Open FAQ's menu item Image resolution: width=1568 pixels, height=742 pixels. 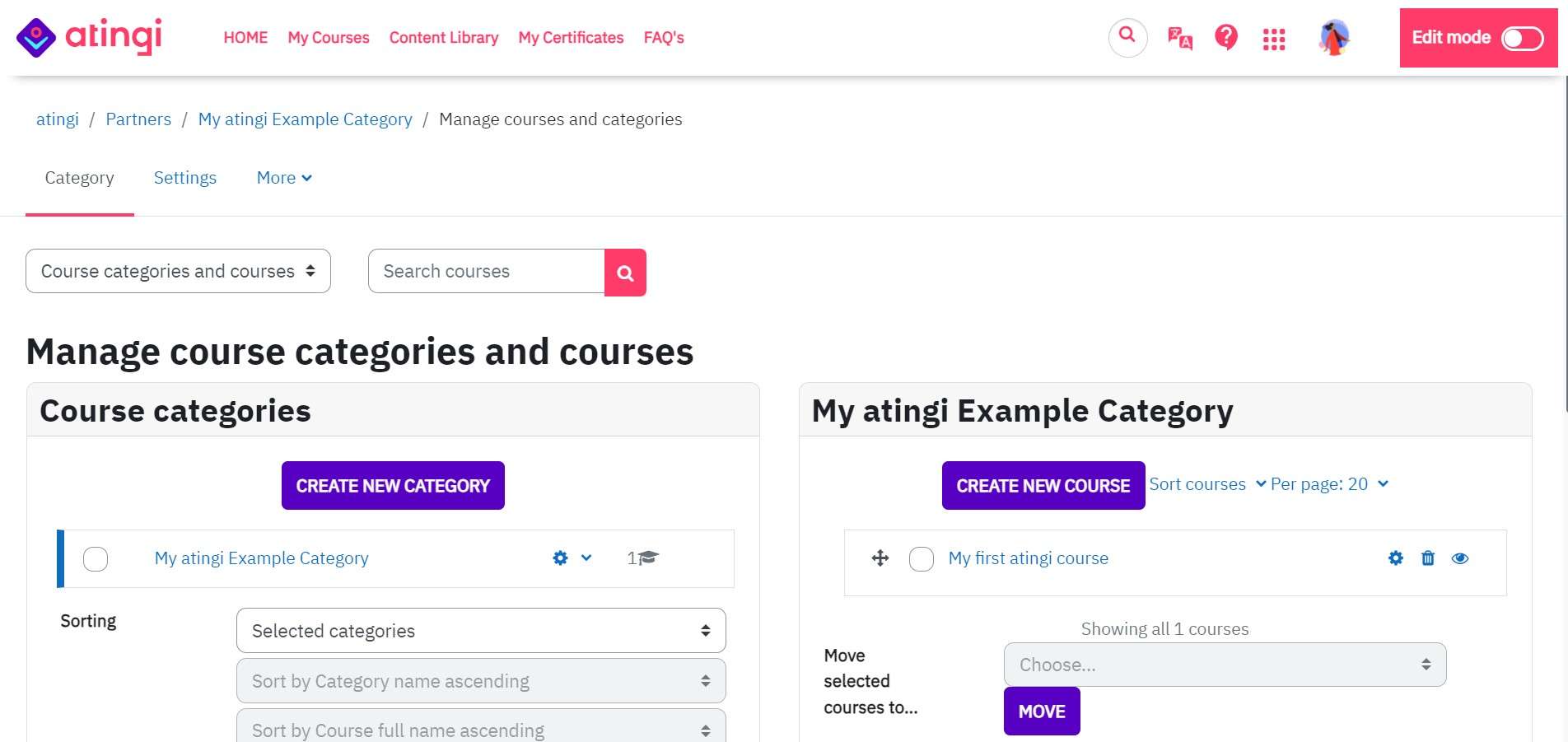[664, 38]
